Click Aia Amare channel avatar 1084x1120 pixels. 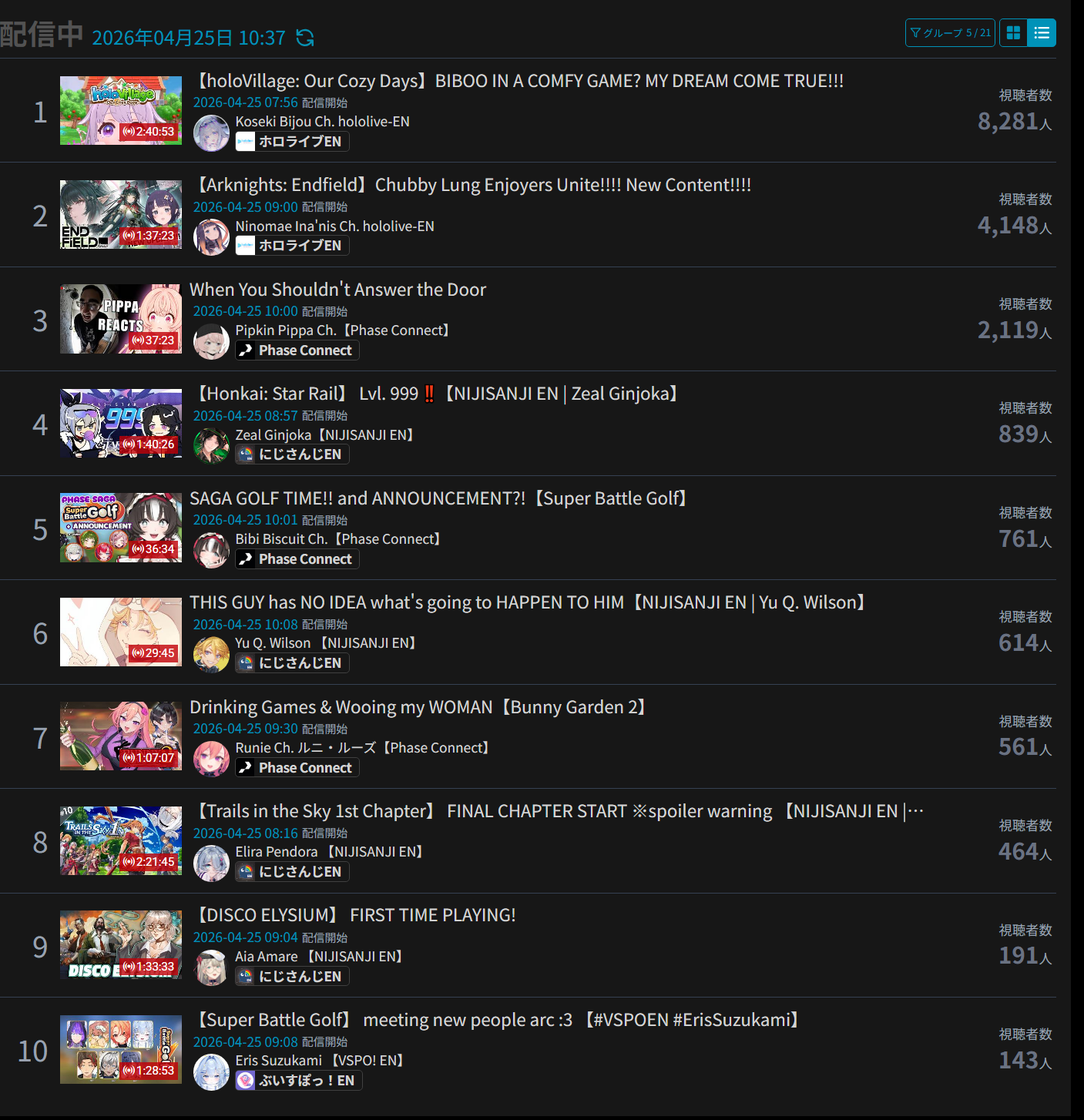pos(211,968)
